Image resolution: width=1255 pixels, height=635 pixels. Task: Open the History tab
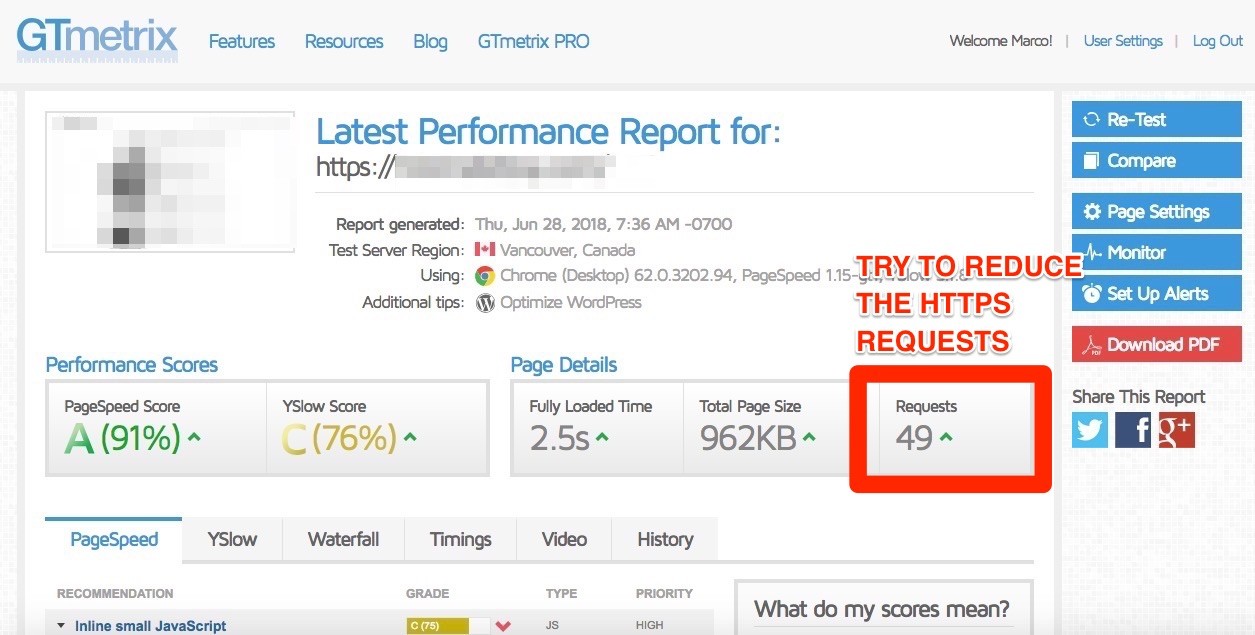point(665,539)
